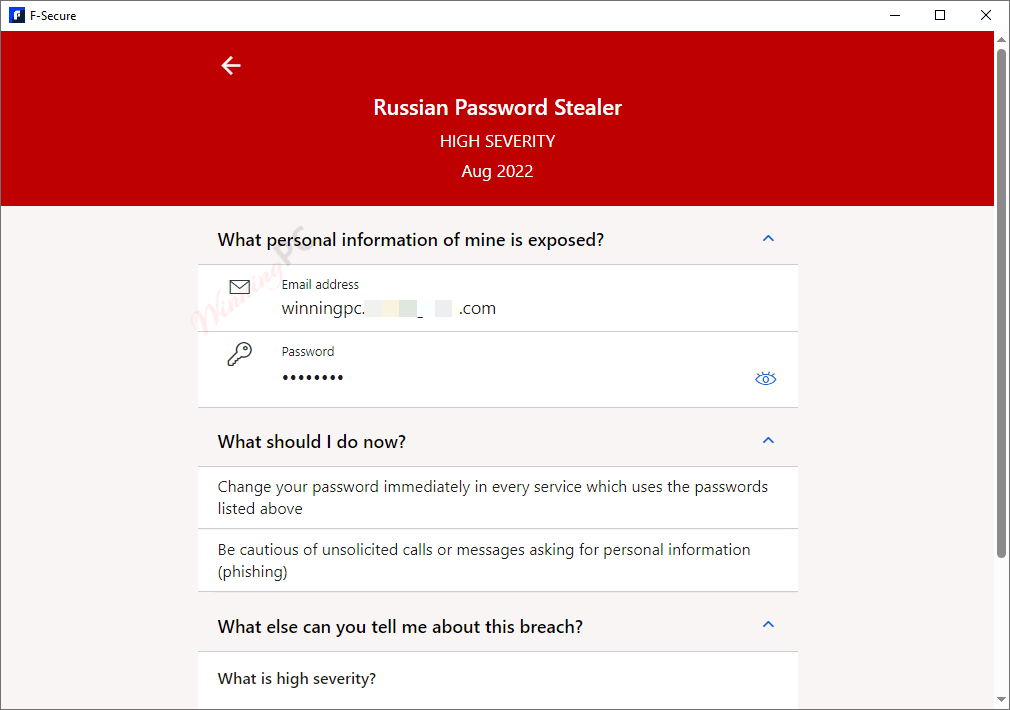Screen dimensions: 1010x710
Task: Click the 'Aug 2022' breach date
Action: pos(497,171)
